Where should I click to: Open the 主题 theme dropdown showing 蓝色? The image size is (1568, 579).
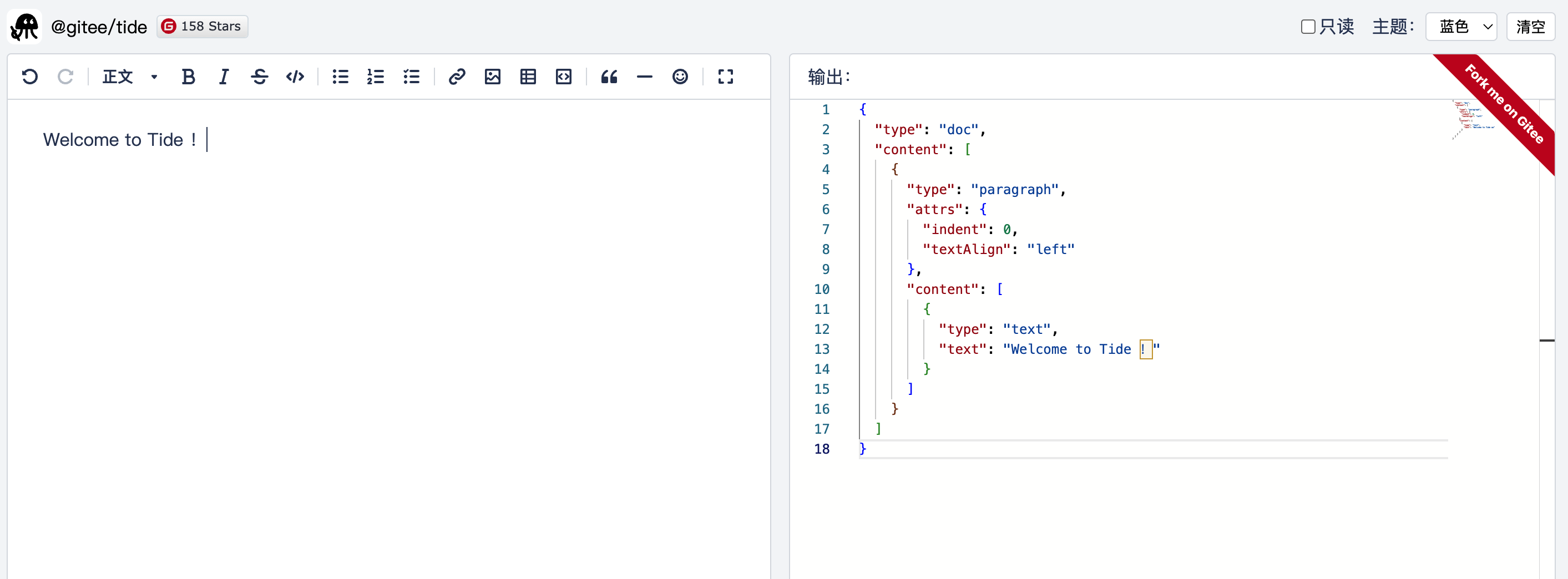[1461, 27]
